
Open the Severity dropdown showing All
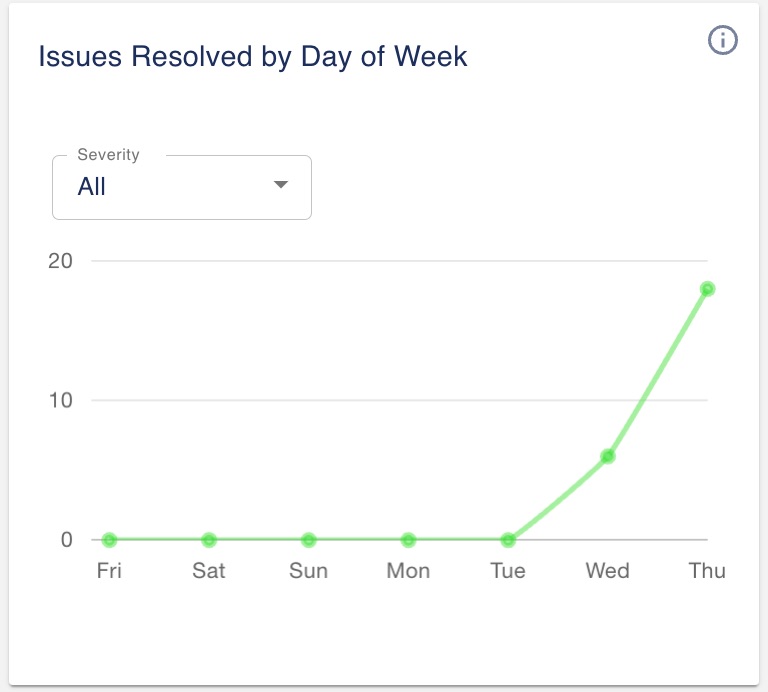(x=181, y=187)
